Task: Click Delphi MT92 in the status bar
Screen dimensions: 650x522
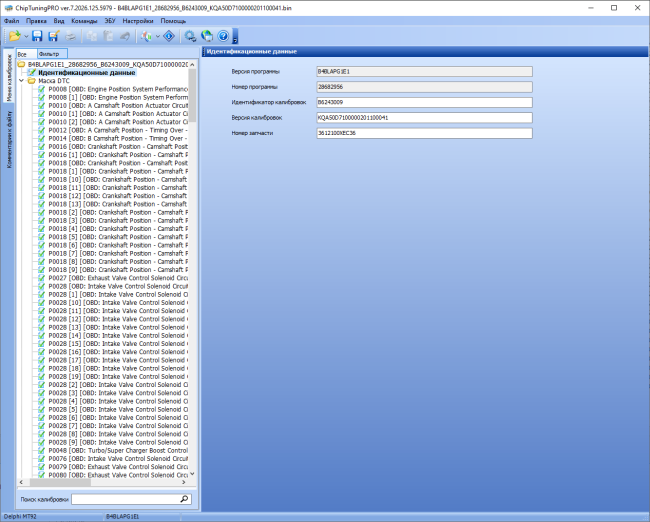Action: [x=20, y=517]
